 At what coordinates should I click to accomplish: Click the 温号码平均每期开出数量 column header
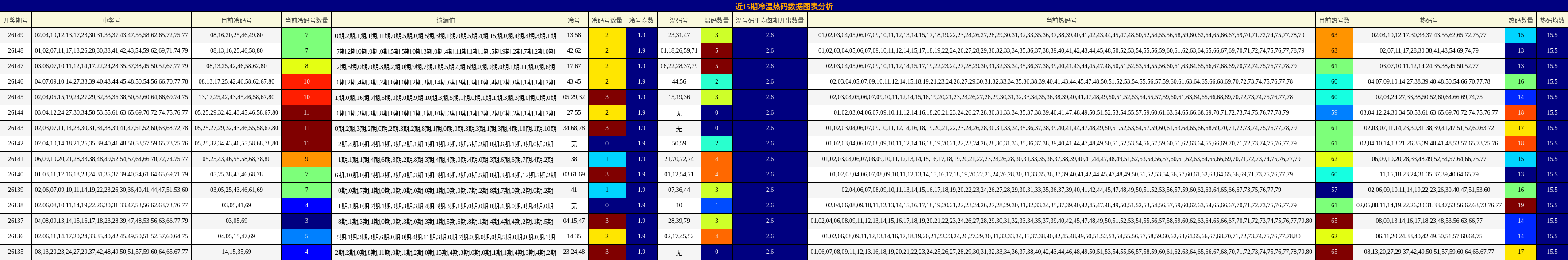coord(770,20)
